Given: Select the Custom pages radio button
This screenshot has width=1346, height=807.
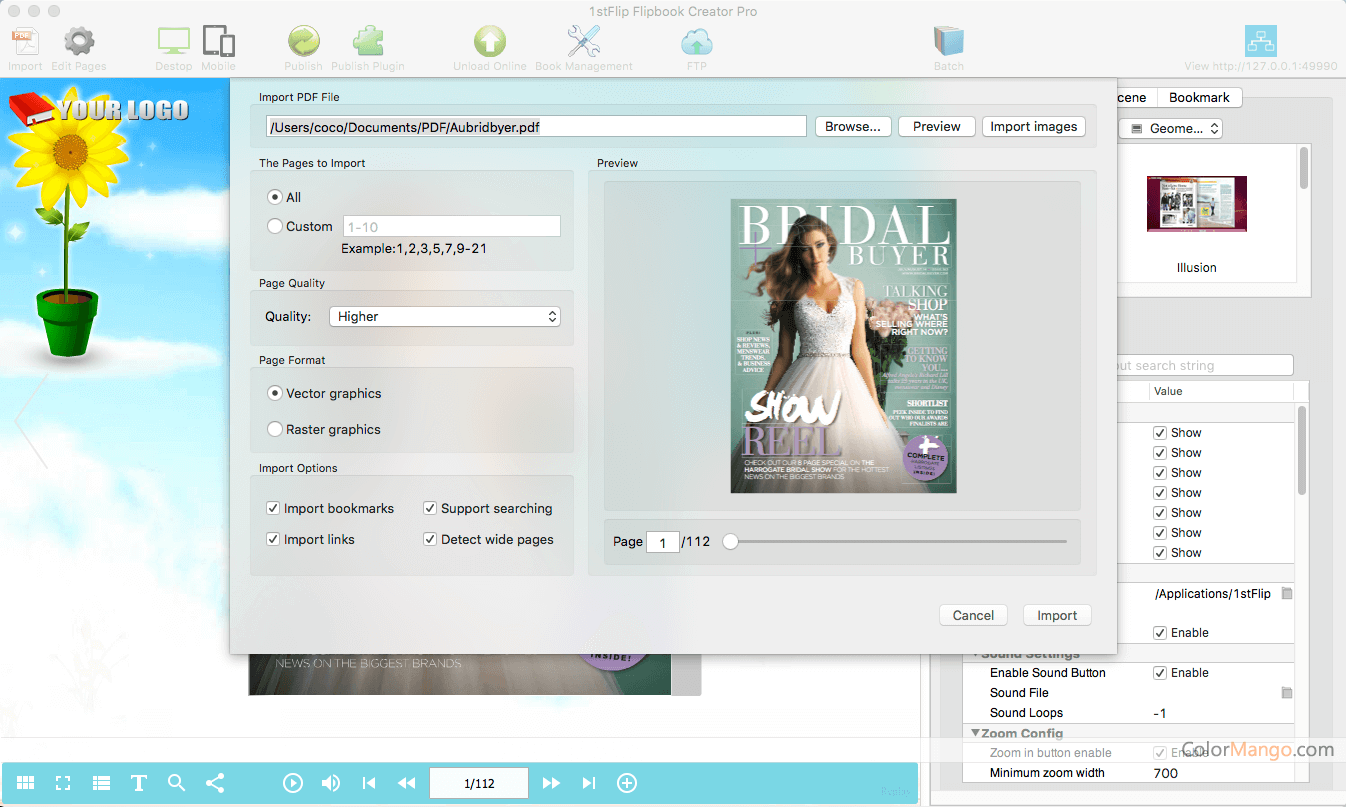Looking at the screenshot, I should (x=275, y=226).
